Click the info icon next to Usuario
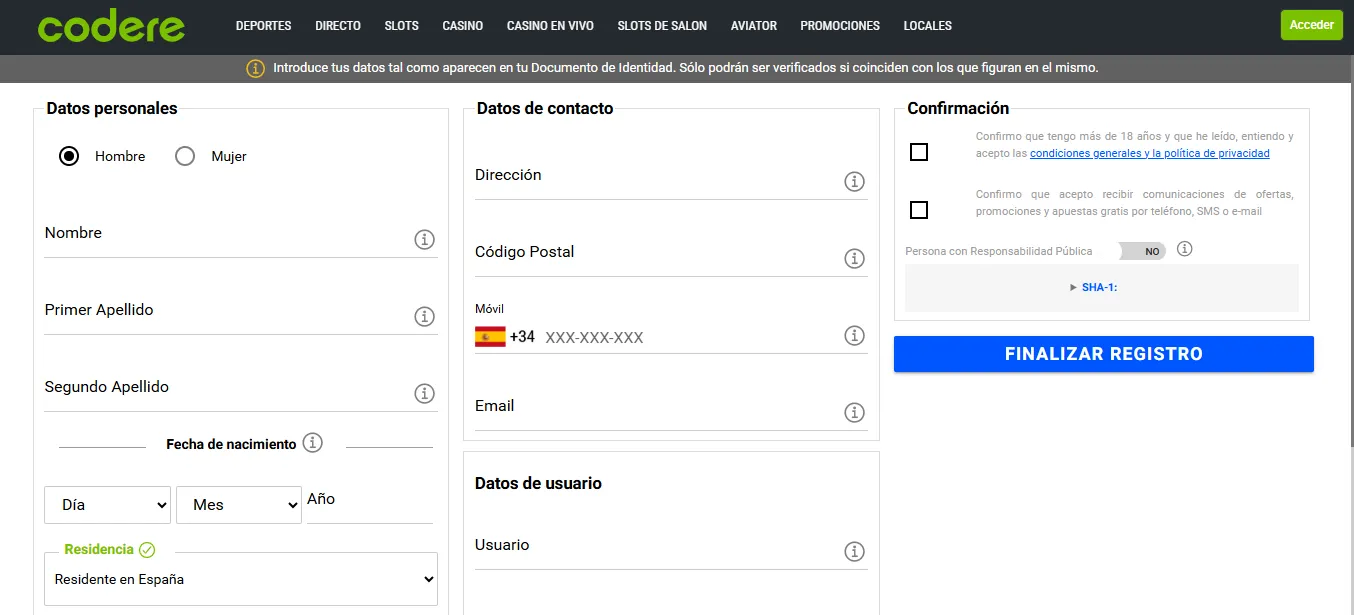 [x=855, y=551]
